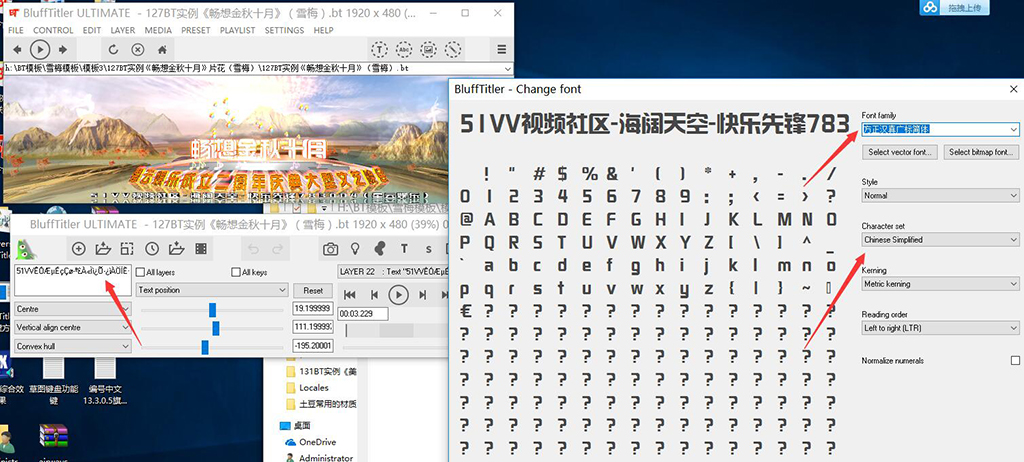Click the dashed selection square icon

click(127, 248)
